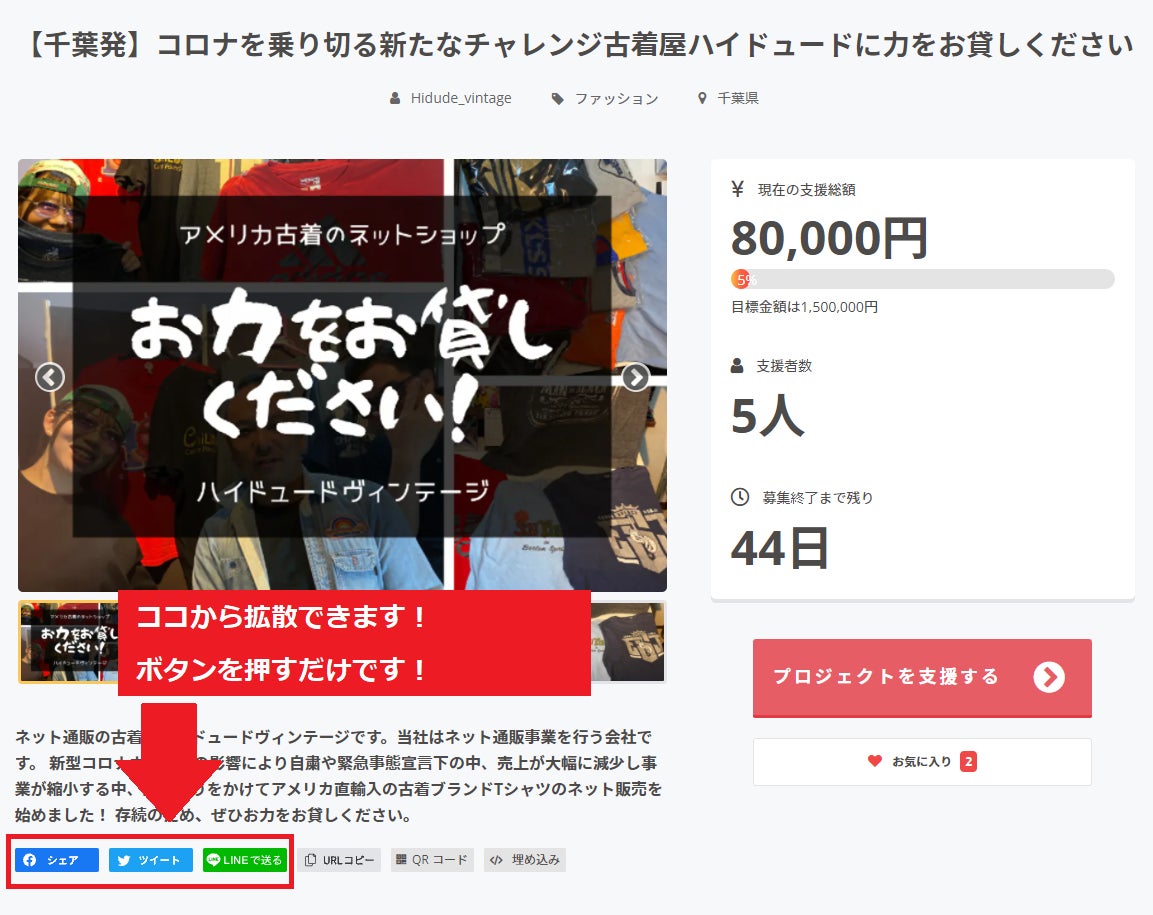Click the previous slide arrow on image

(x=50, y=377)
